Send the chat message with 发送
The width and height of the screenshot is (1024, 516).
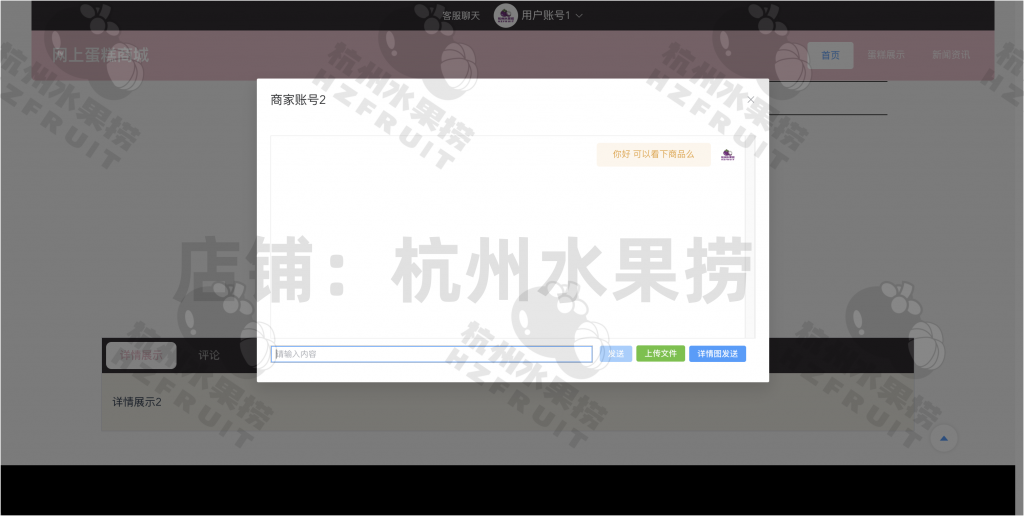coord(616,354)
